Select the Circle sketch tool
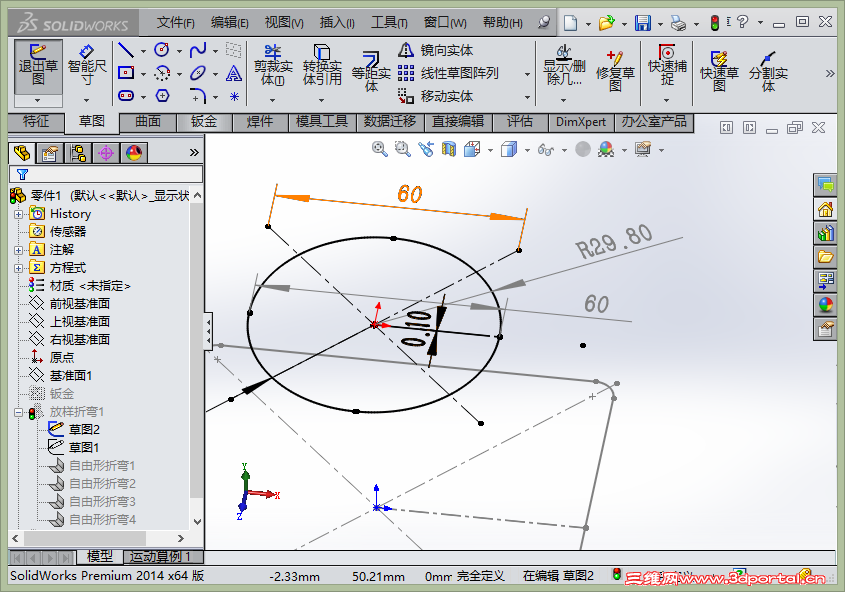 [162, 51]
